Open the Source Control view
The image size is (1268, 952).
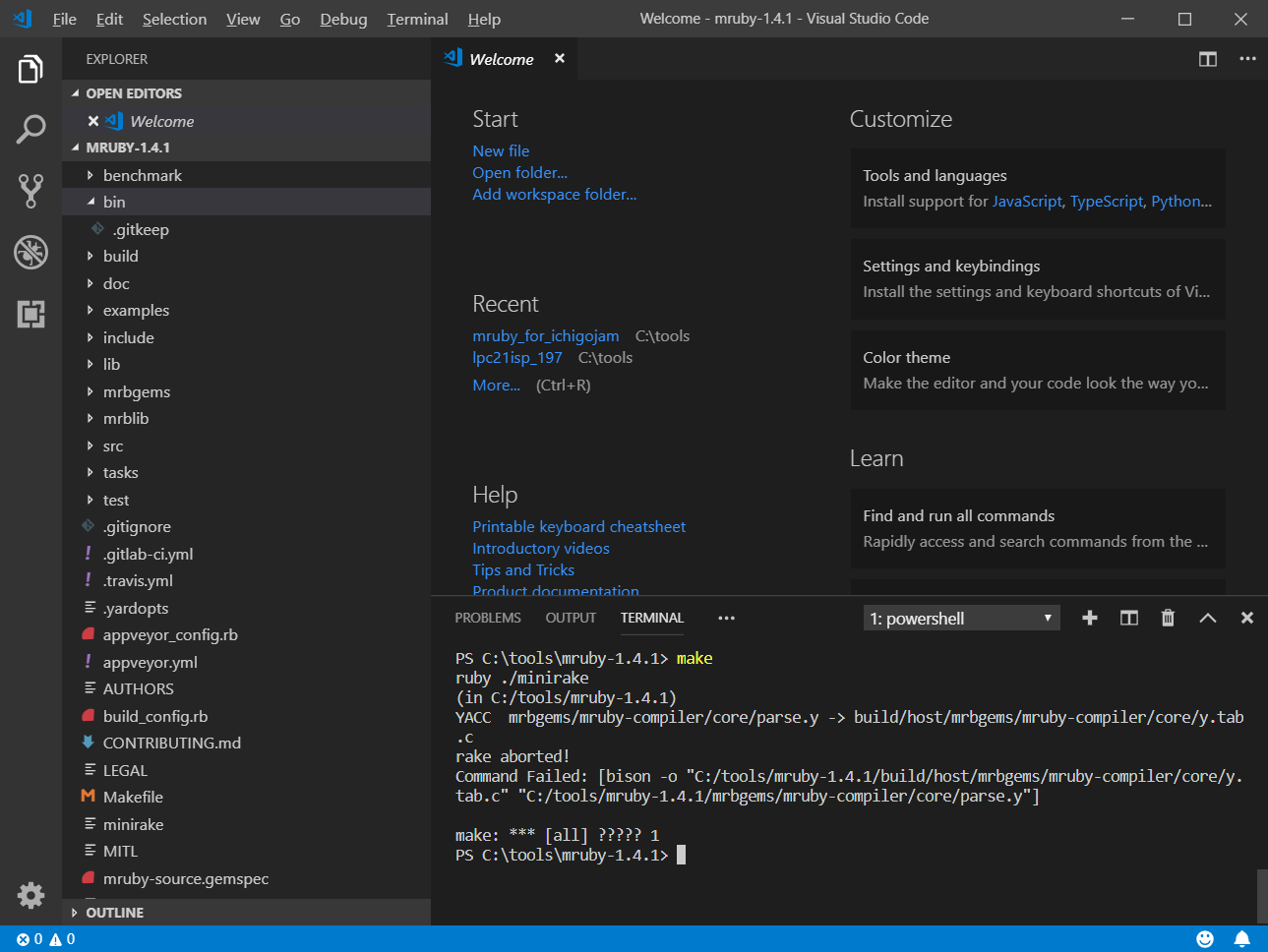coord(30,191)
